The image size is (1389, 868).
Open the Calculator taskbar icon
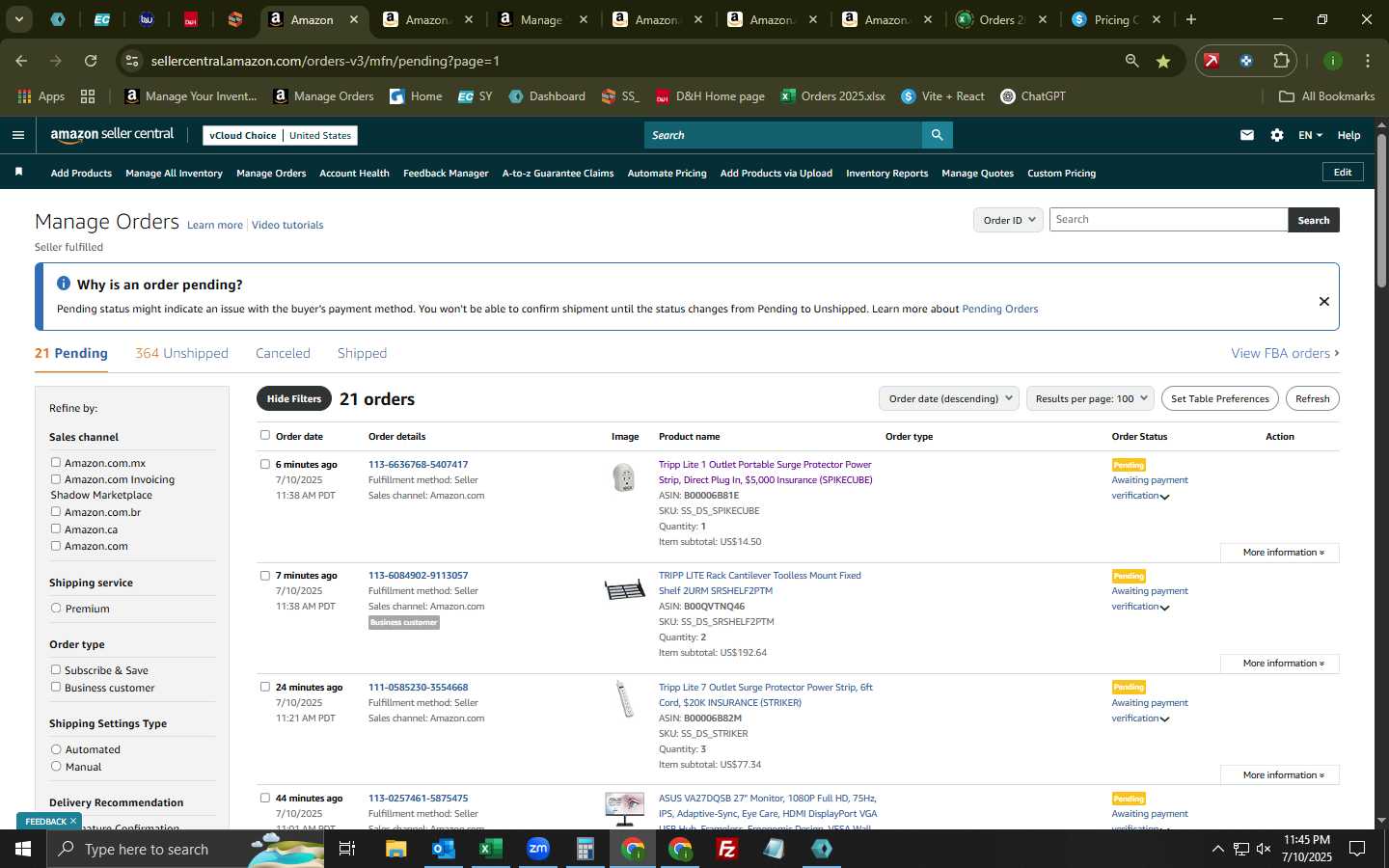(585, 849)
